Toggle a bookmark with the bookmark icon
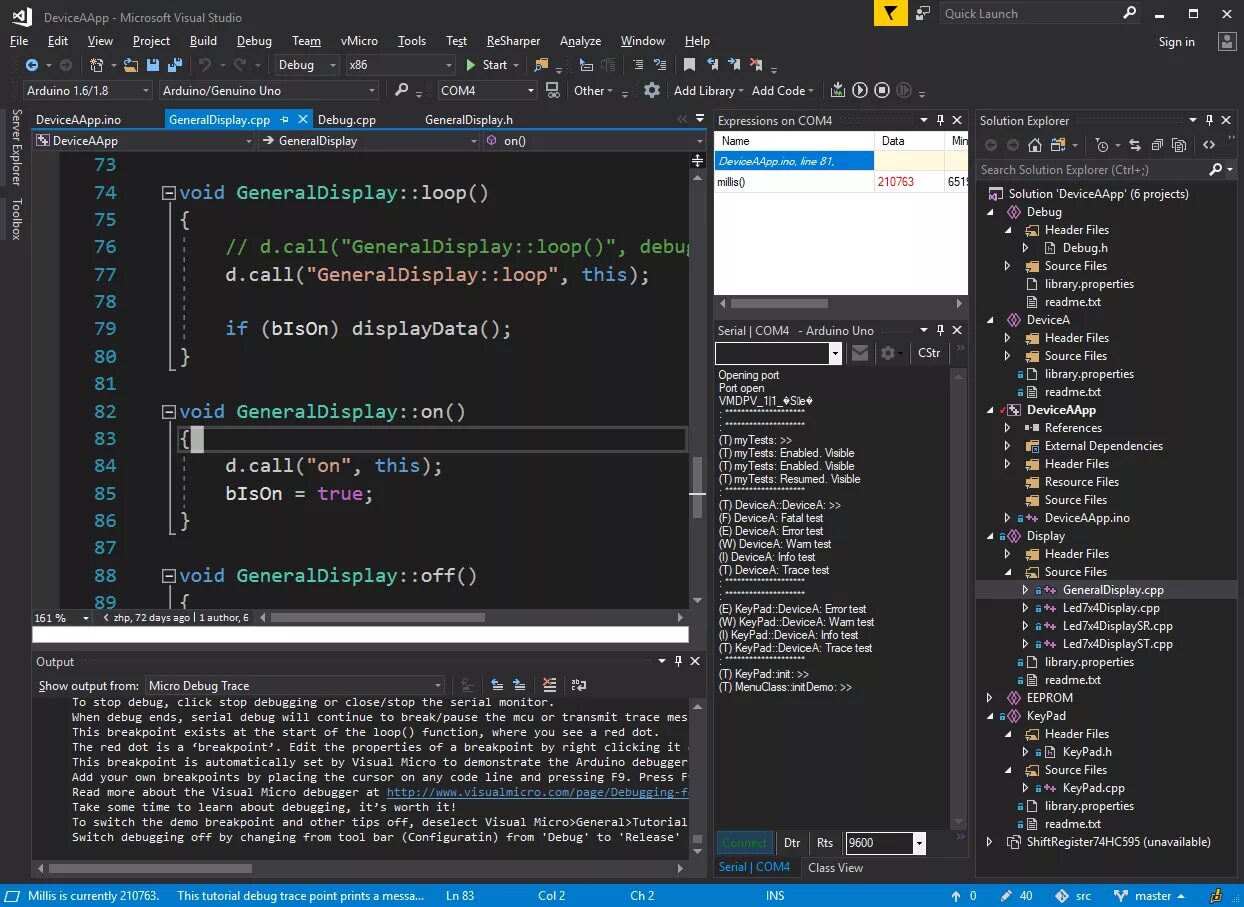1244x907 pixels. click(x=689, y=65)
